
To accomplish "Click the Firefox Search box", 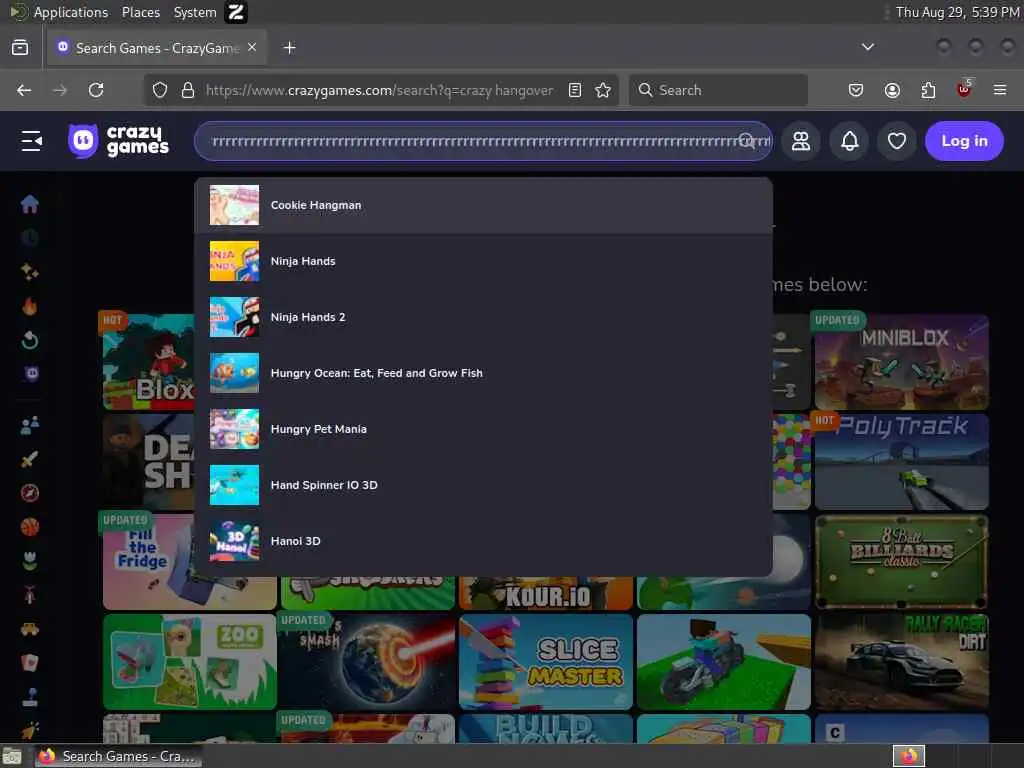I will tap(718, 90).
